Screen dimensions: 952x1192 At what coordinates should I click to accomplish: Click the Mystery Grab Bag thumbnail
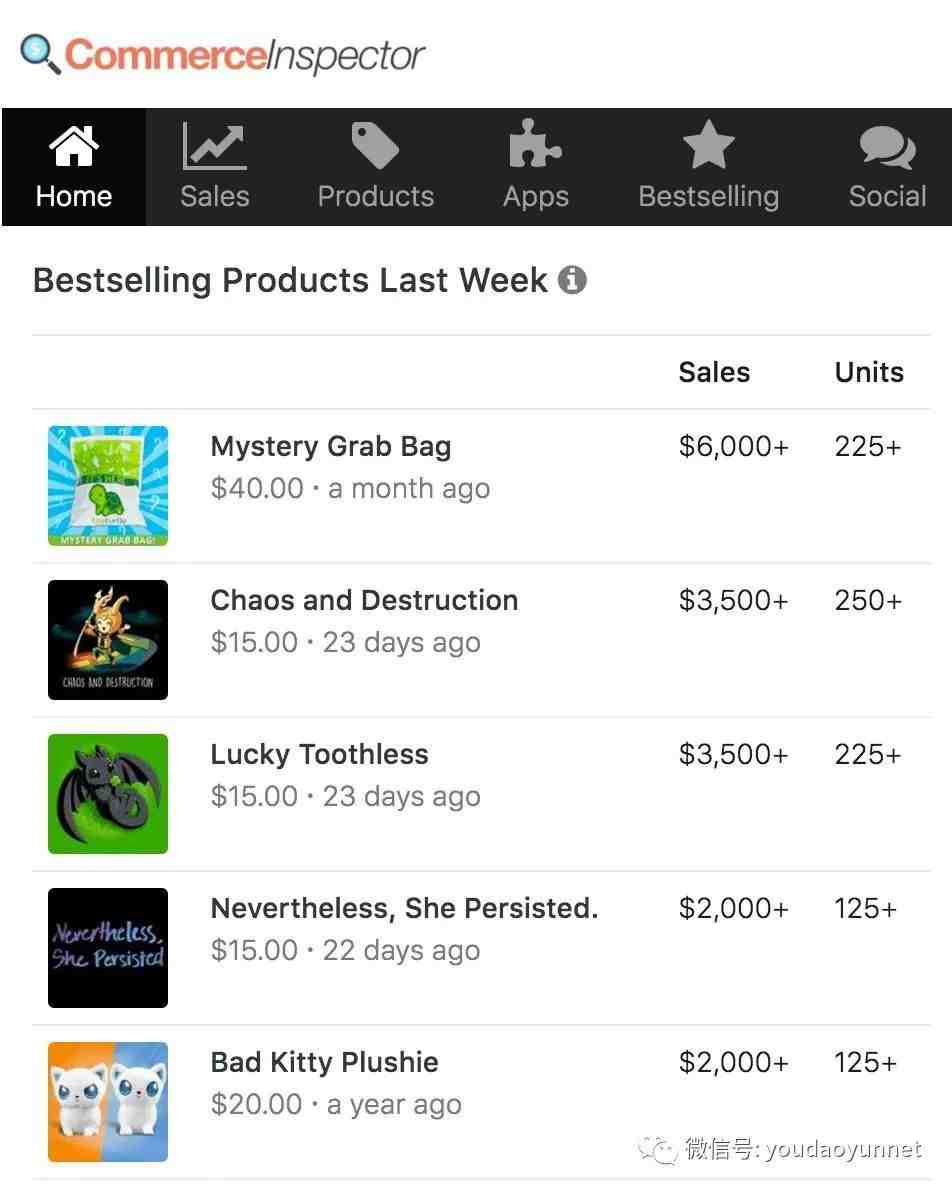pos(108,486)
